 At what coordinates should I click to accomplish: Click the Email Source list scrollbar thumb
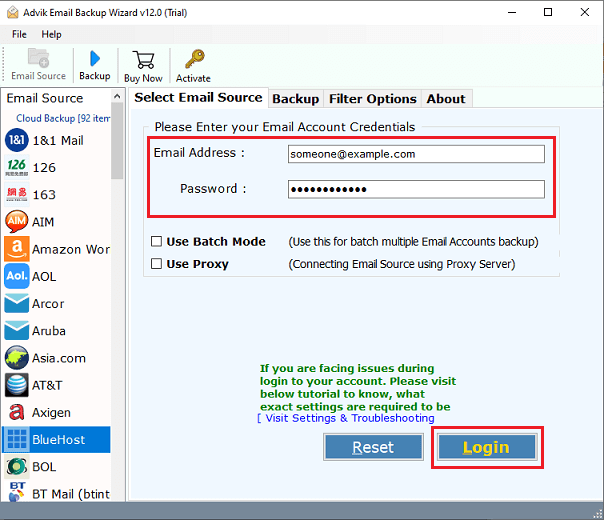point(117,142)
